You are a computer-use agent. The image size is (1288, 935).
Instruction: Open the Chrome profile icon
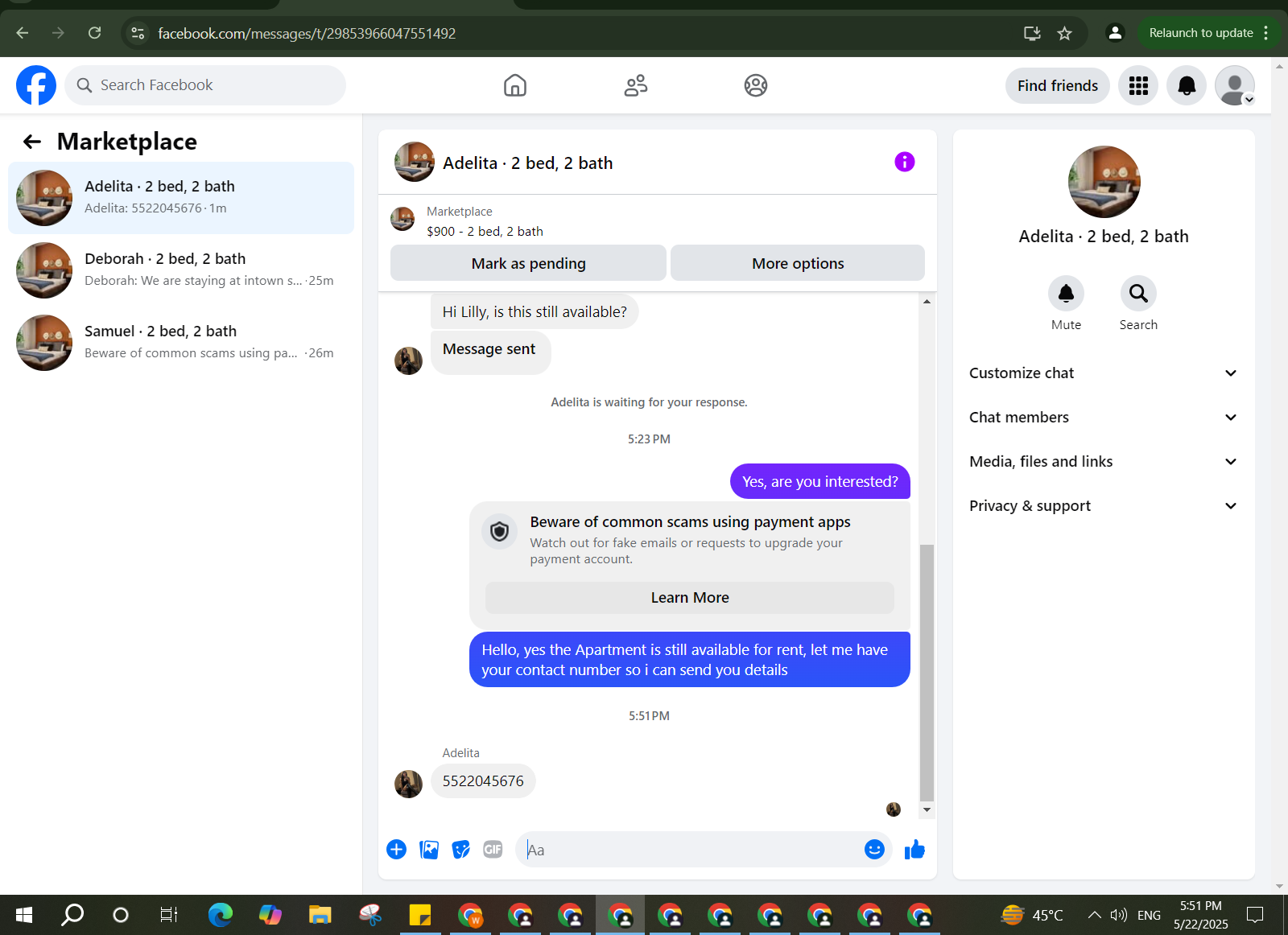(x=1115, y=33)
